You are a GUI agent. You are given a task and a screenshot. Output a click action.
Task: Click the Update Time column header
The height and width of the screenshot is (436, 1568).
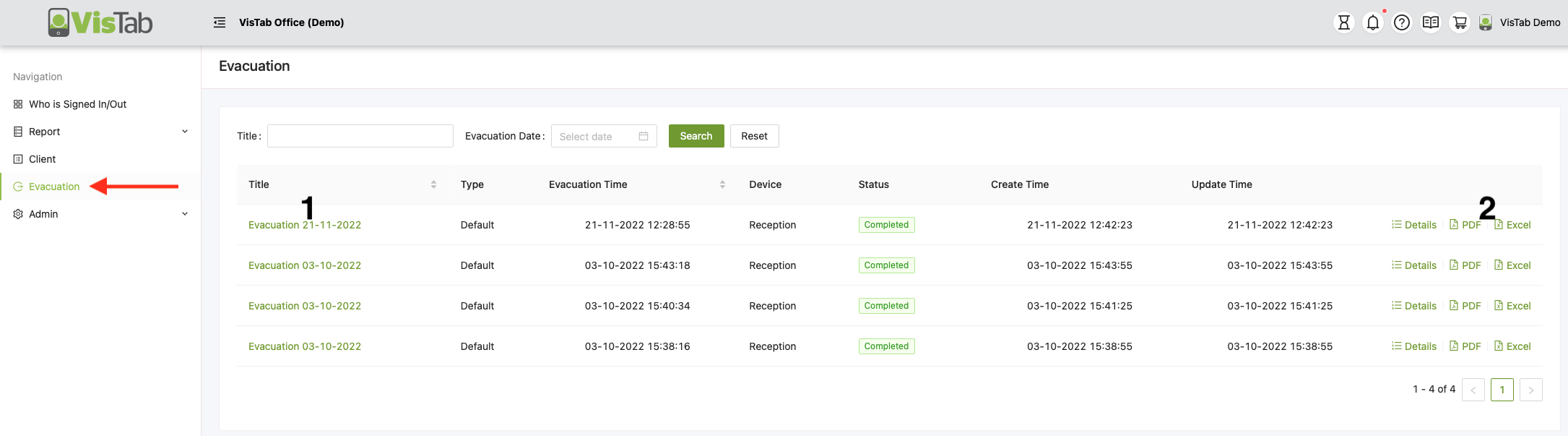tap(1222, 184)
